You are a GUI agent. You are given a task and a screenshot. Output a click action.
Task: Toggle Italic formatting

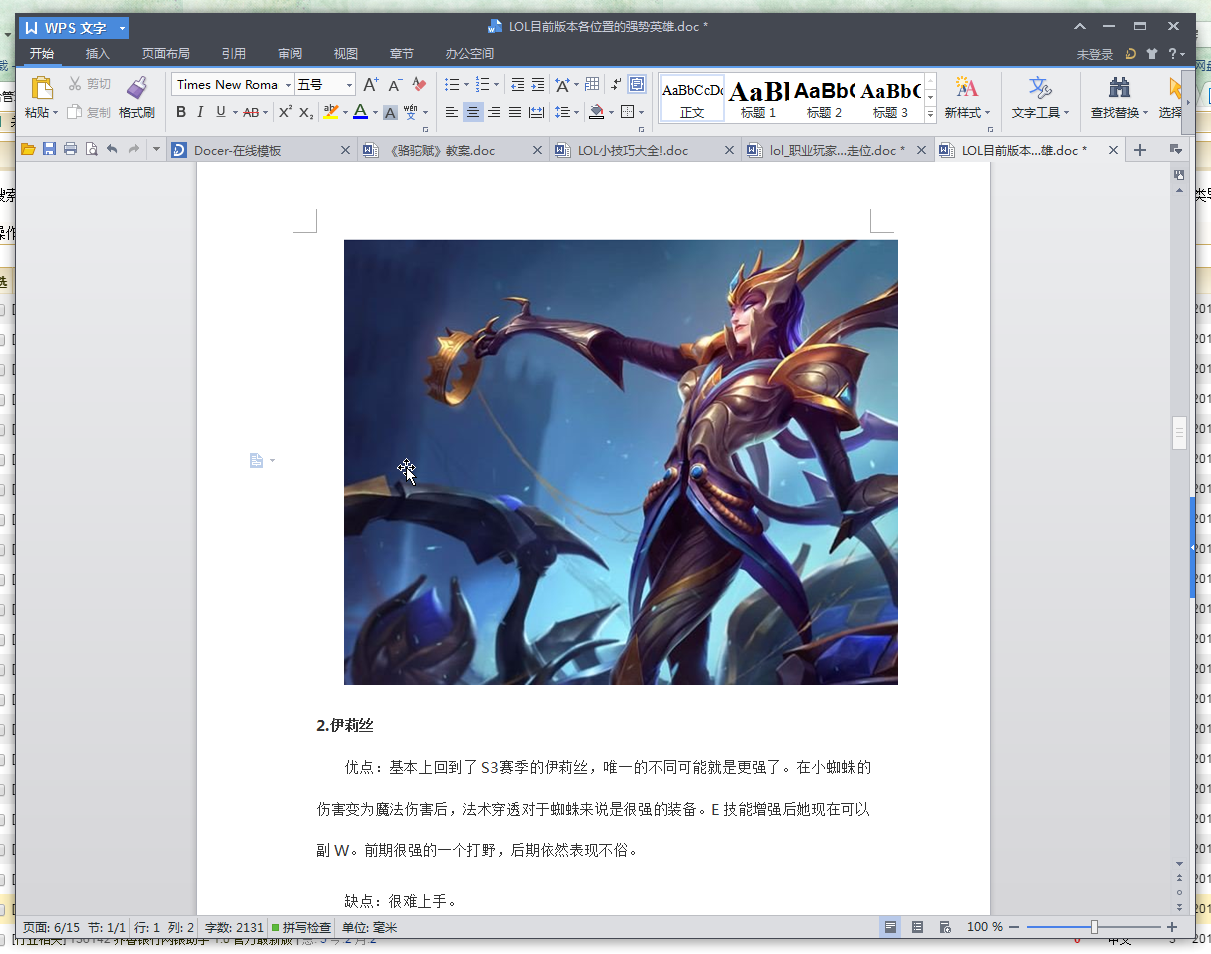[x=200, y=112]
